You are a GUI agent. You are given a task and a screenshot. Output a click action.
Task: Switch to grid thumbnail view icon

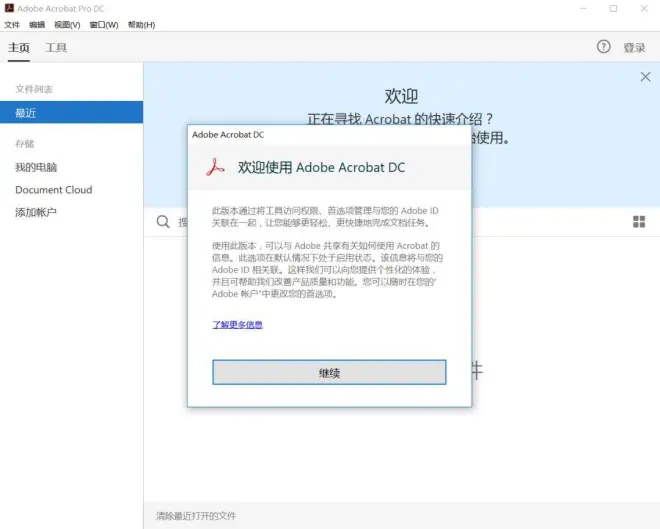[x=639, y=221]
